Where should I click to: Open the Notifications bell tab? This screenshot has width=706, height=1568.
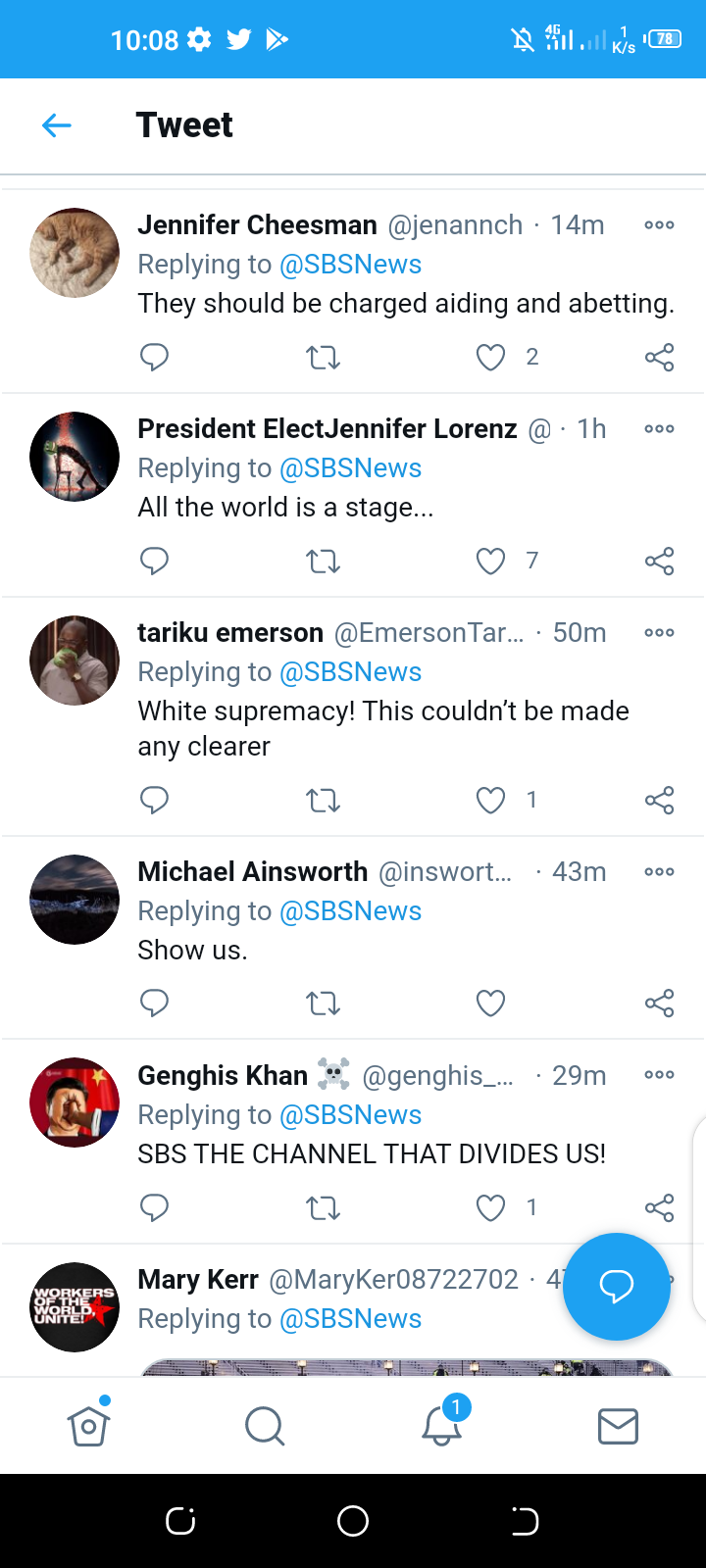(441, 1427)
